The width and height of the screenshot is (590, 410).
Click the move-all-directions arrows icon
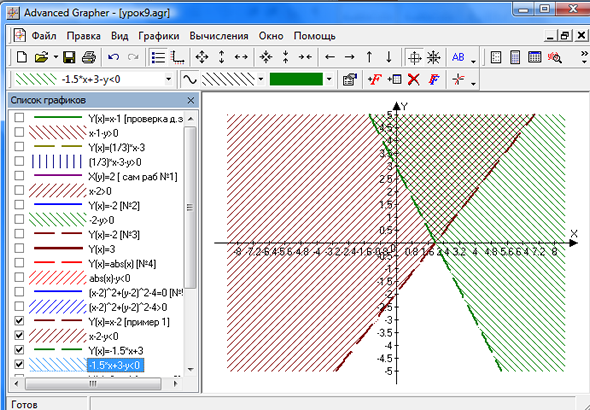[202, 57]
